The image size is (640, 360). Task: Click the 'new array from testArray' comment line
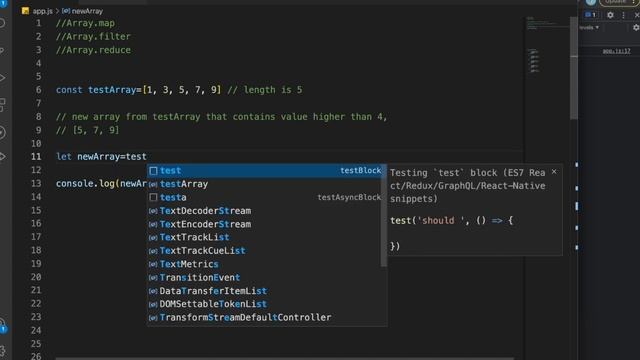(x=222, y=117)
